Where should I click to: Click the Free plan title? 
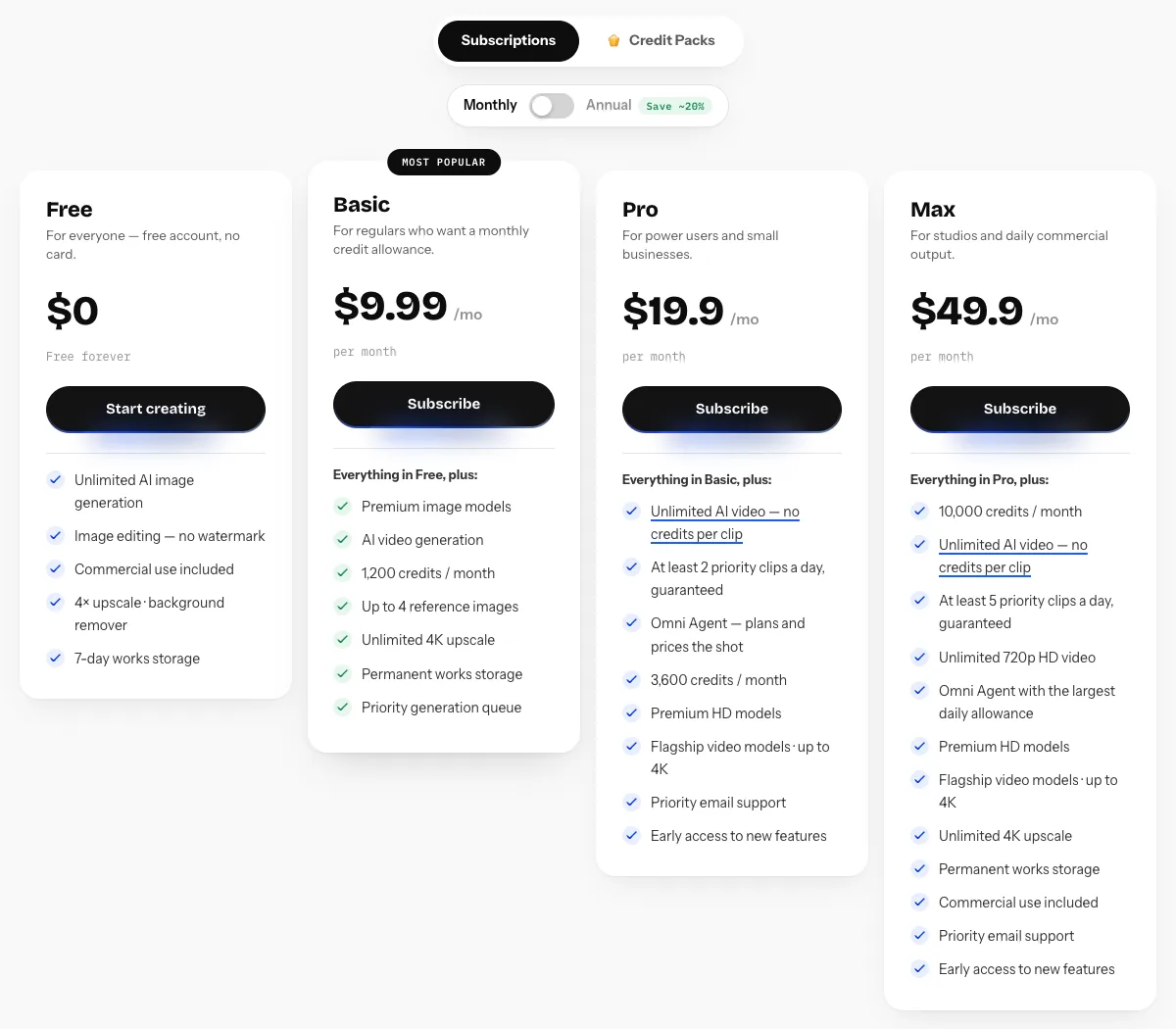tap(70, 210)
